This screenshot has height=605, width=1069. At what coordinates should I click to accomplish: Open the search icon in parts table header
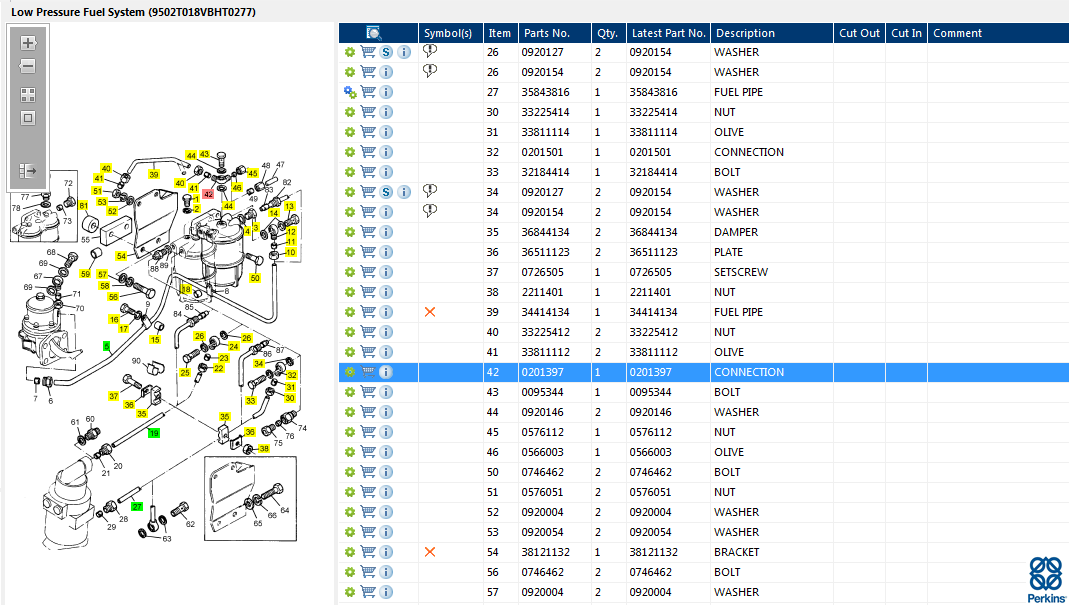tap(374, 33)
